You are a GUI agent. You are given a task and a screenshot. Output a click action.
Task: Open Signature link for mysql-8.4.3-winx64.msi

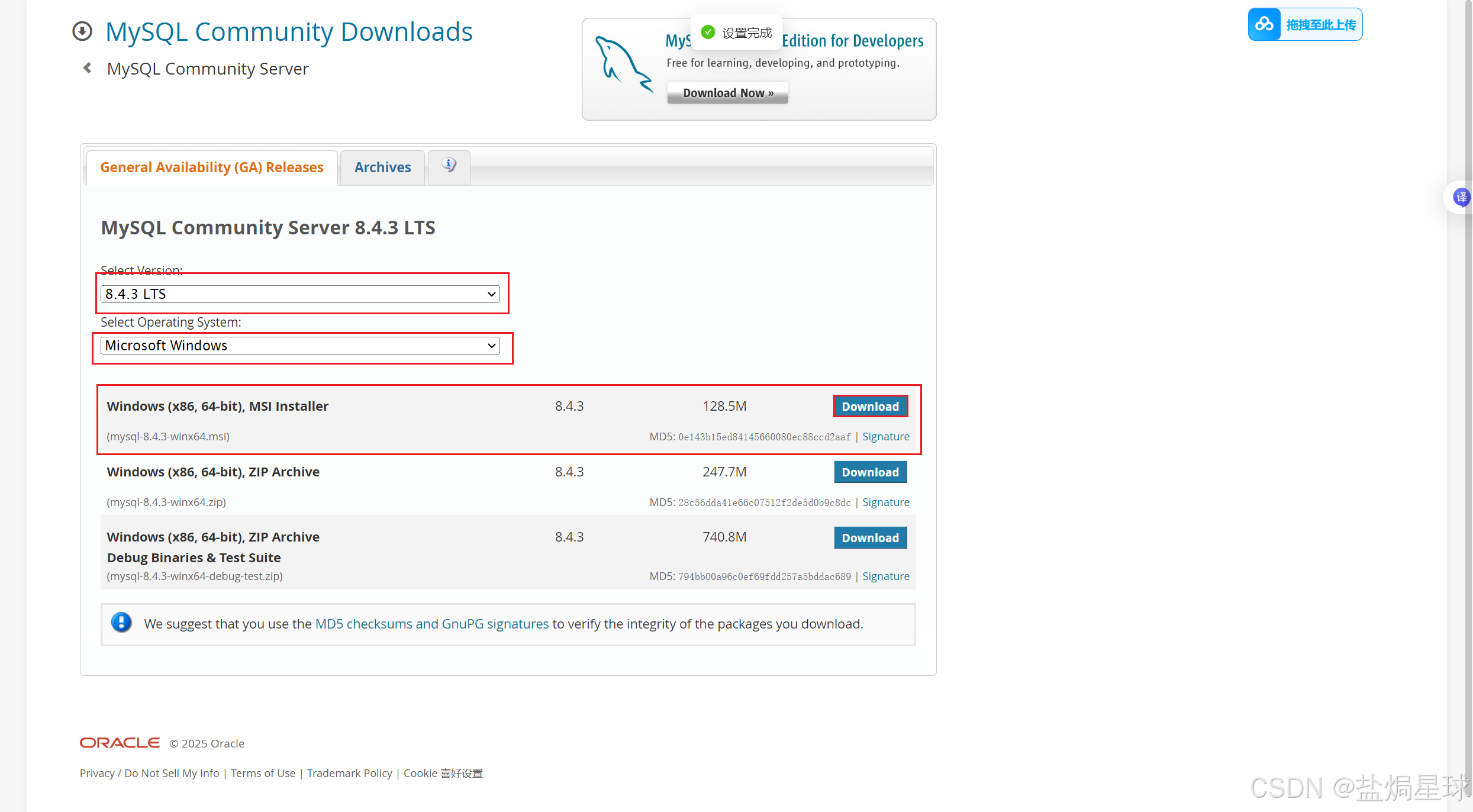[x=885, y=437]
